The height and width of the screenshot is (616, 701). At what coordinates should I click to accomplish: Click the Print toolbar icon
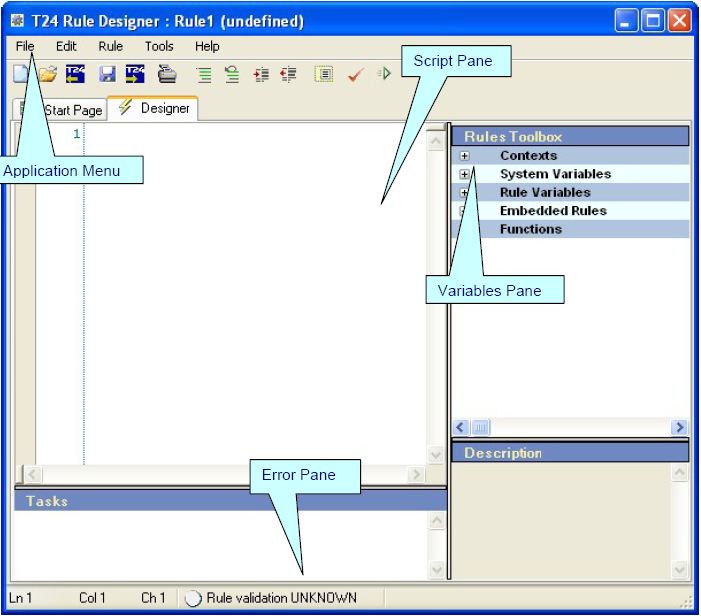168,74
